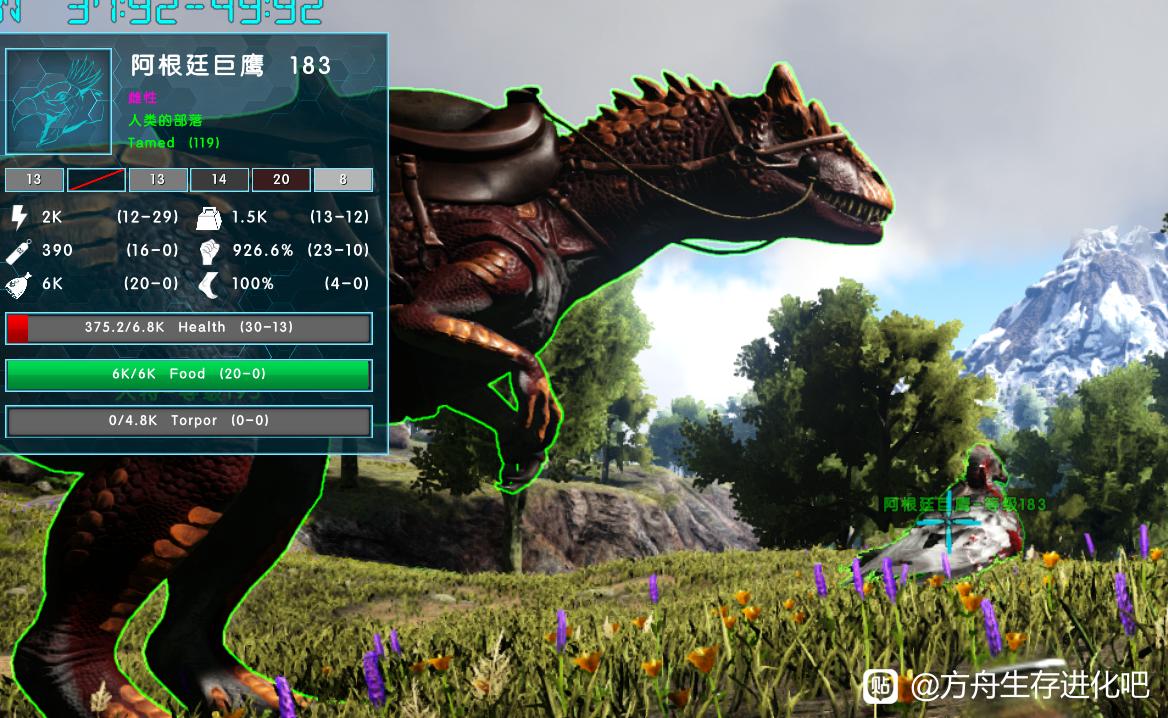Click the level number 183 in header
Viewport: 1168px width, 718px height.
click(310, 66)
